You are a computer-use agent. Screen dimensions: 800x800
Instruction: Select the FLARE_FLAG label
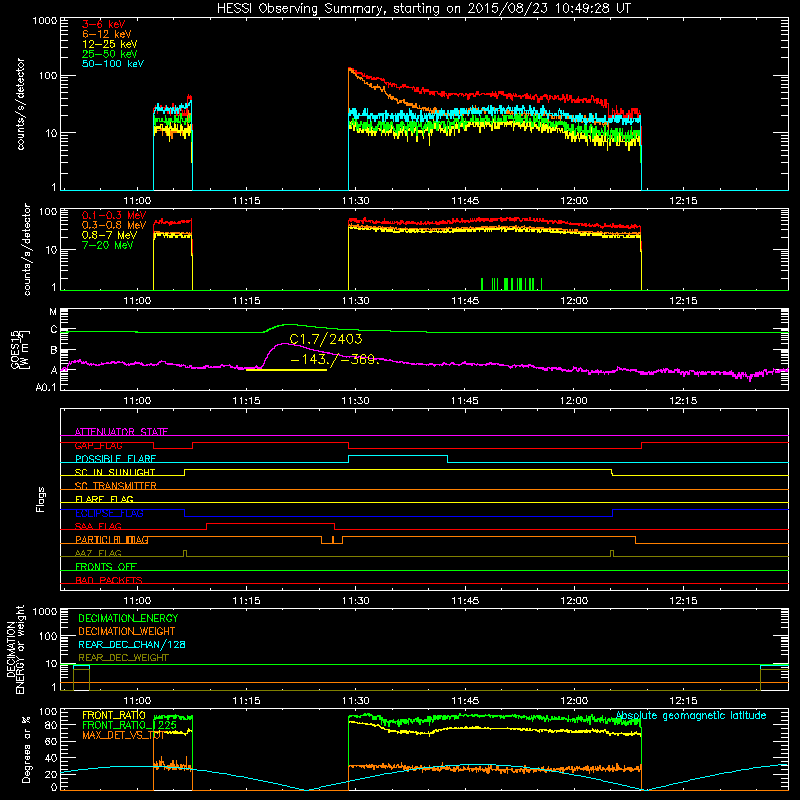tap(104, 499)
